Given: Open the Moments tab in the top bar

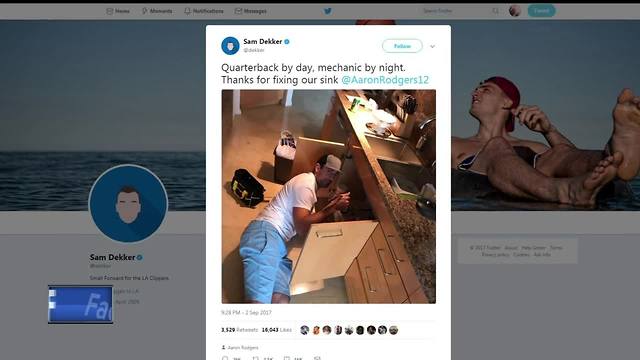Looking at the screenshot, I should (157, 11).
